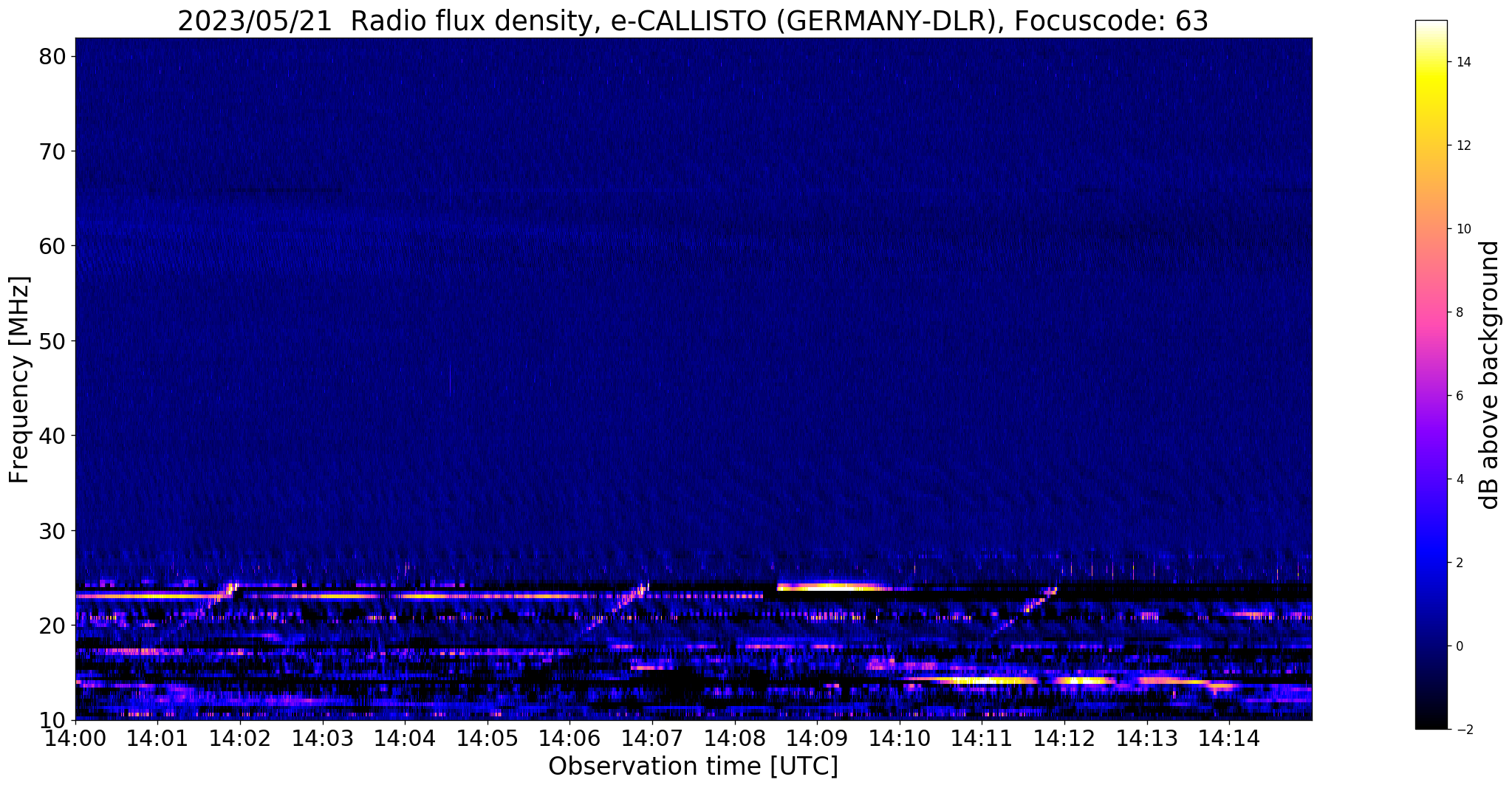Screen dimensions: 1512x788
Task: Click the 14:06 time tick label
Action: pos(570,739)
